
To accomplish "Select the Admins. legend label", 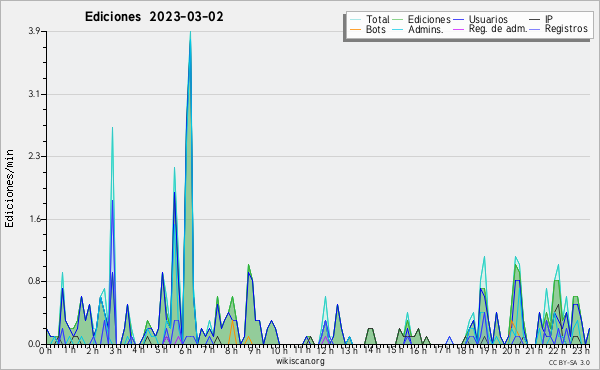I will (x=426, y=29).
